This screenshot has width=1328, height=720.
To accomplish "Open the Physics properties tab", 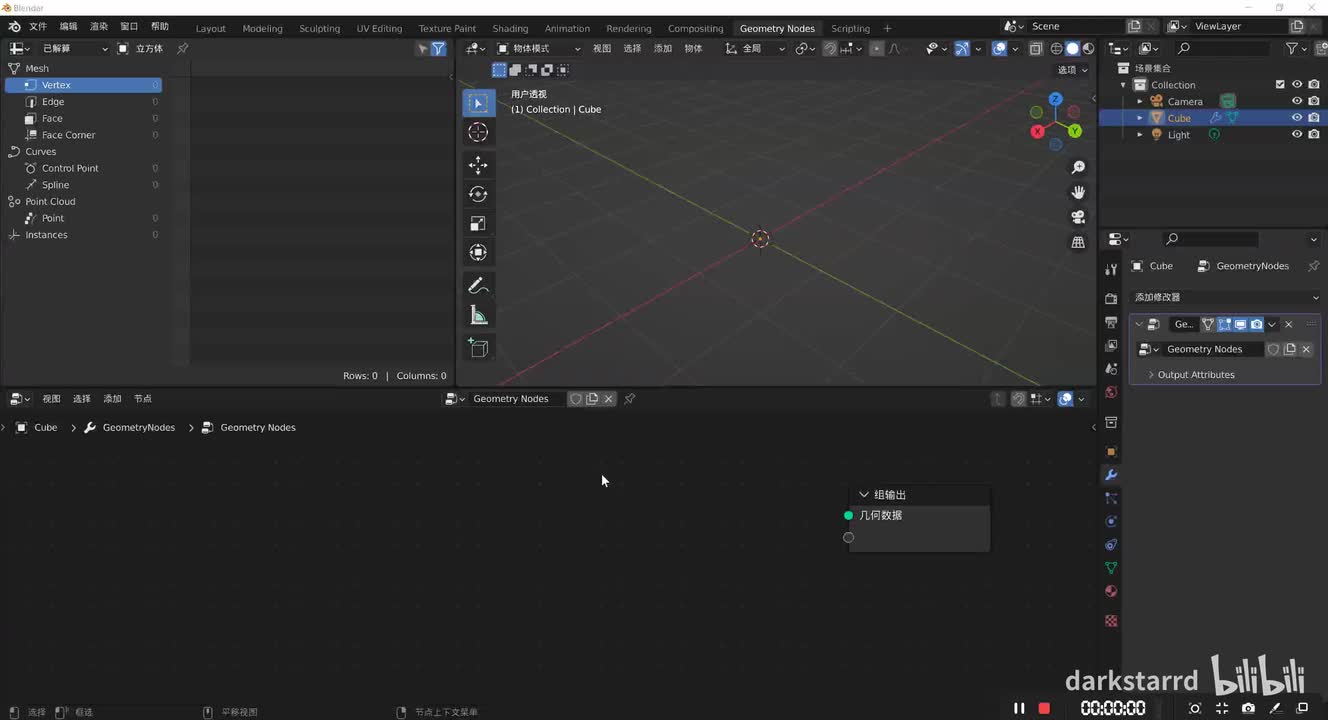I will (1111, 521).
